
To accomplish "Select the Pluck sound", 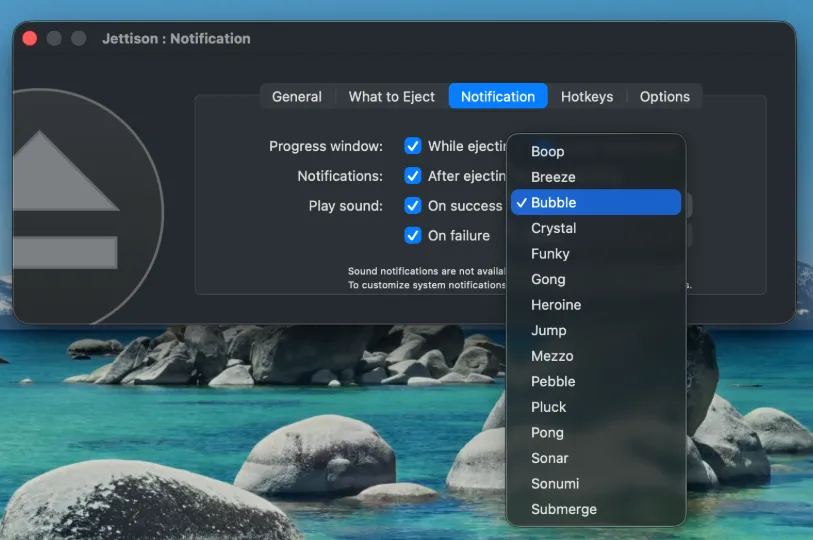I will [596, 407].
